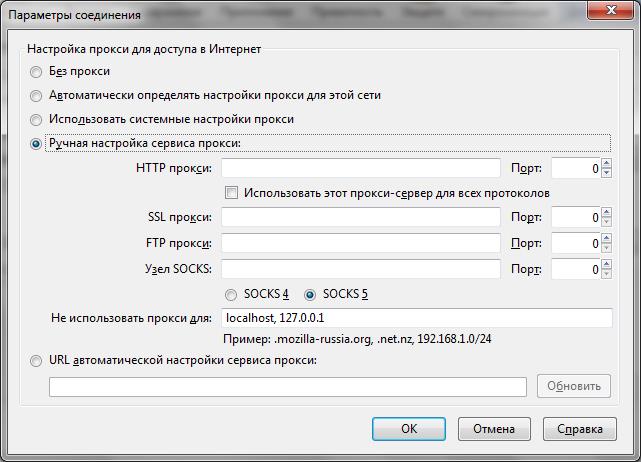This screenshot has height=462, width=641.
Task: Select the SOCKS 5 radio button
Action: 310,295
